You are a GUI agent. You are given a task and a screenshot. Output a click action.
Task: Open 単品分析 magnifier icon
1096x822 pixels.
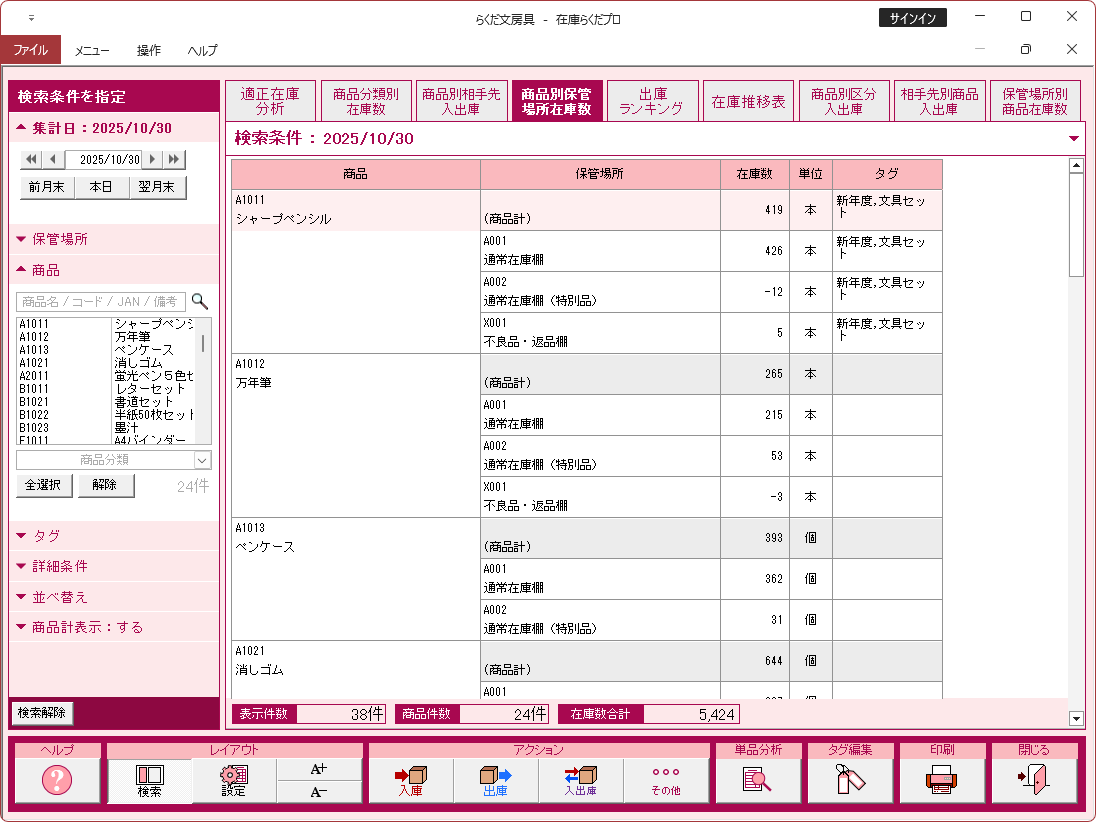[758, 780]
